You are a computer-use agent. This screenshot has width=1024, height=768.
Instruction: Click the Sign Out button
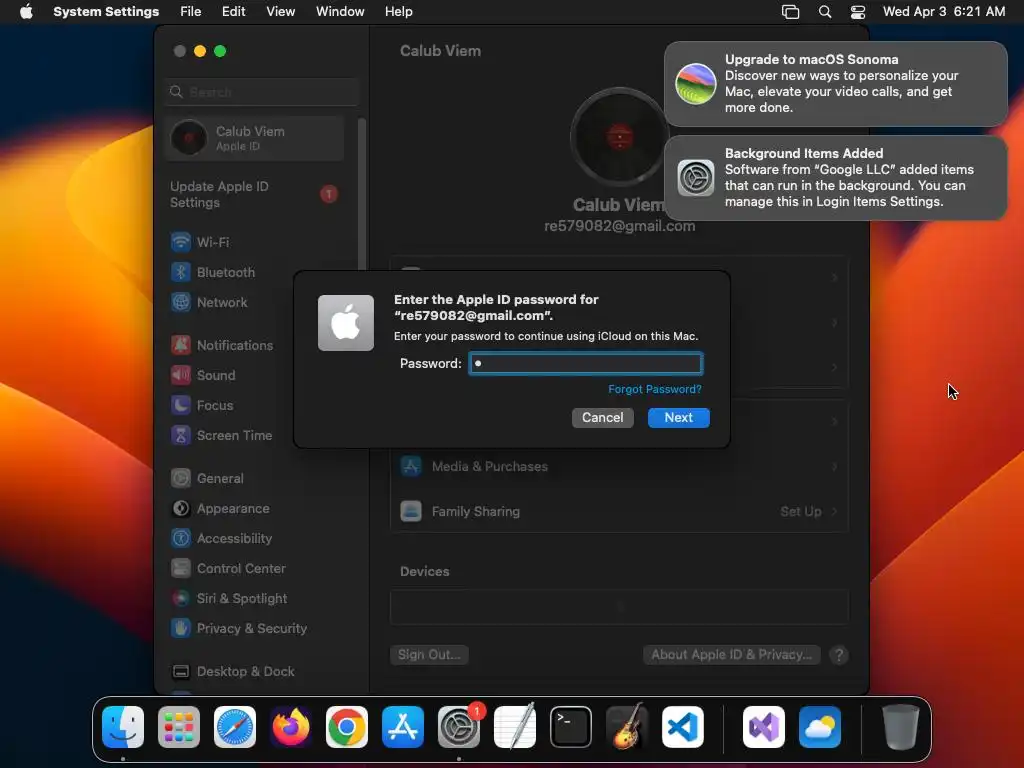point(429,655)
